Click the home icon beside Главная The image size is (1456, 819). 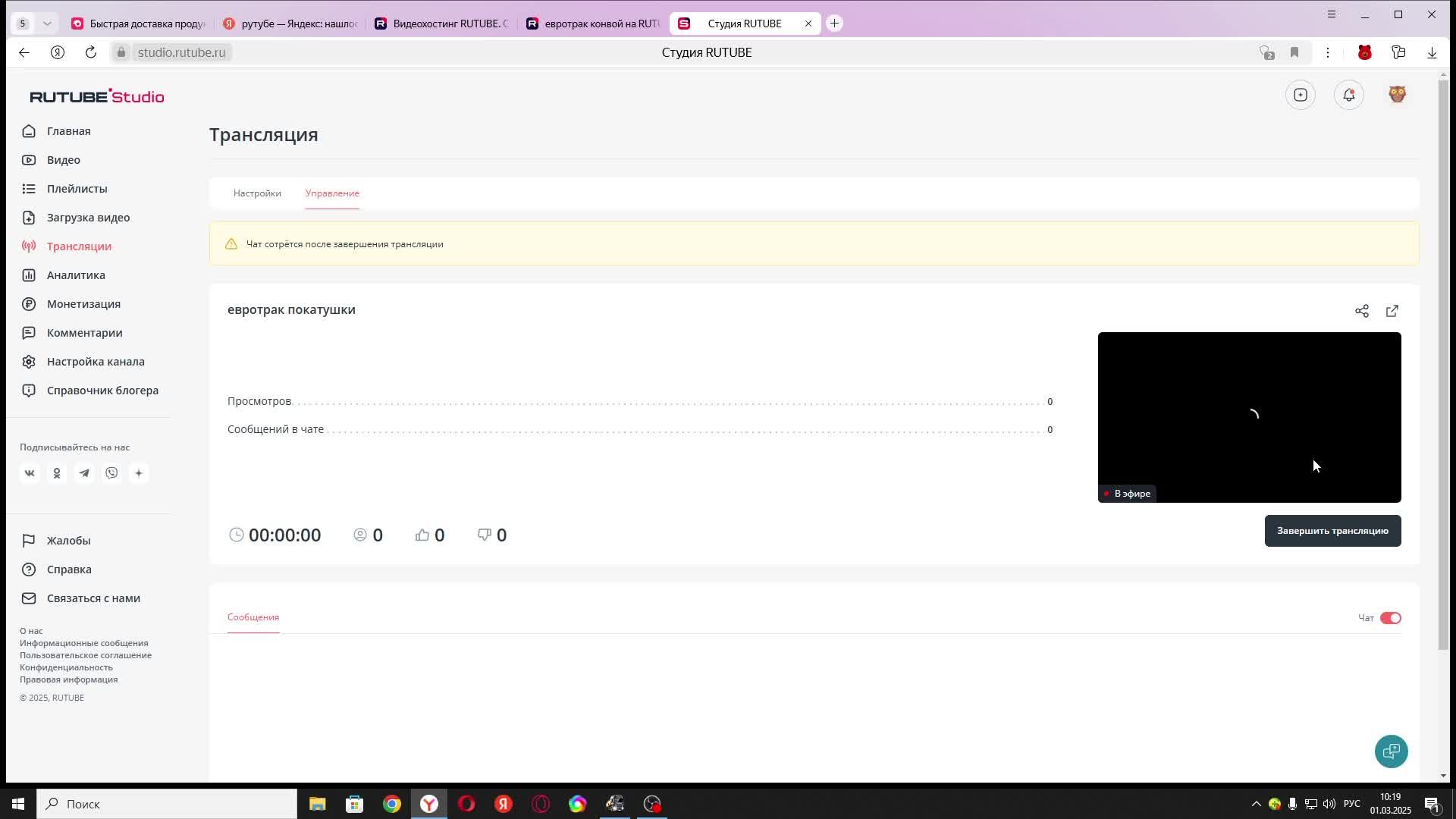pos(29,131)
